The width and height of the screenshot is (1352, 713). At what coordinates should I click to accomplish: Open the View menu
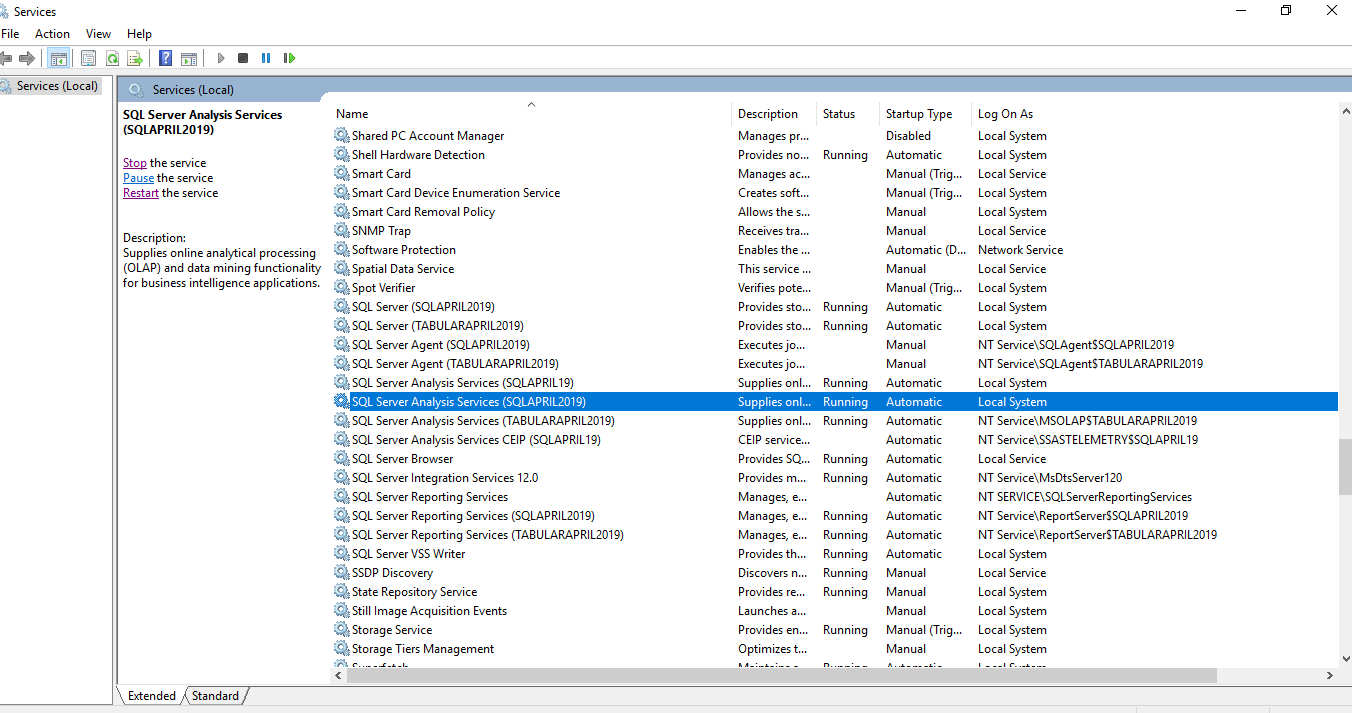(98, 34)
